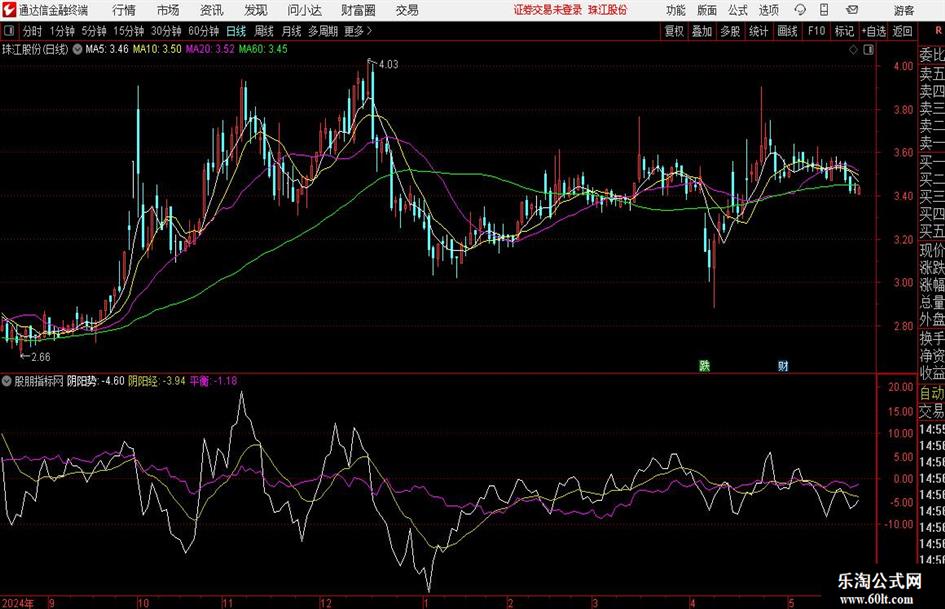Click the 2024年 date axis label
This screenshot has width=945, height=609.
[x=17, y=603]
